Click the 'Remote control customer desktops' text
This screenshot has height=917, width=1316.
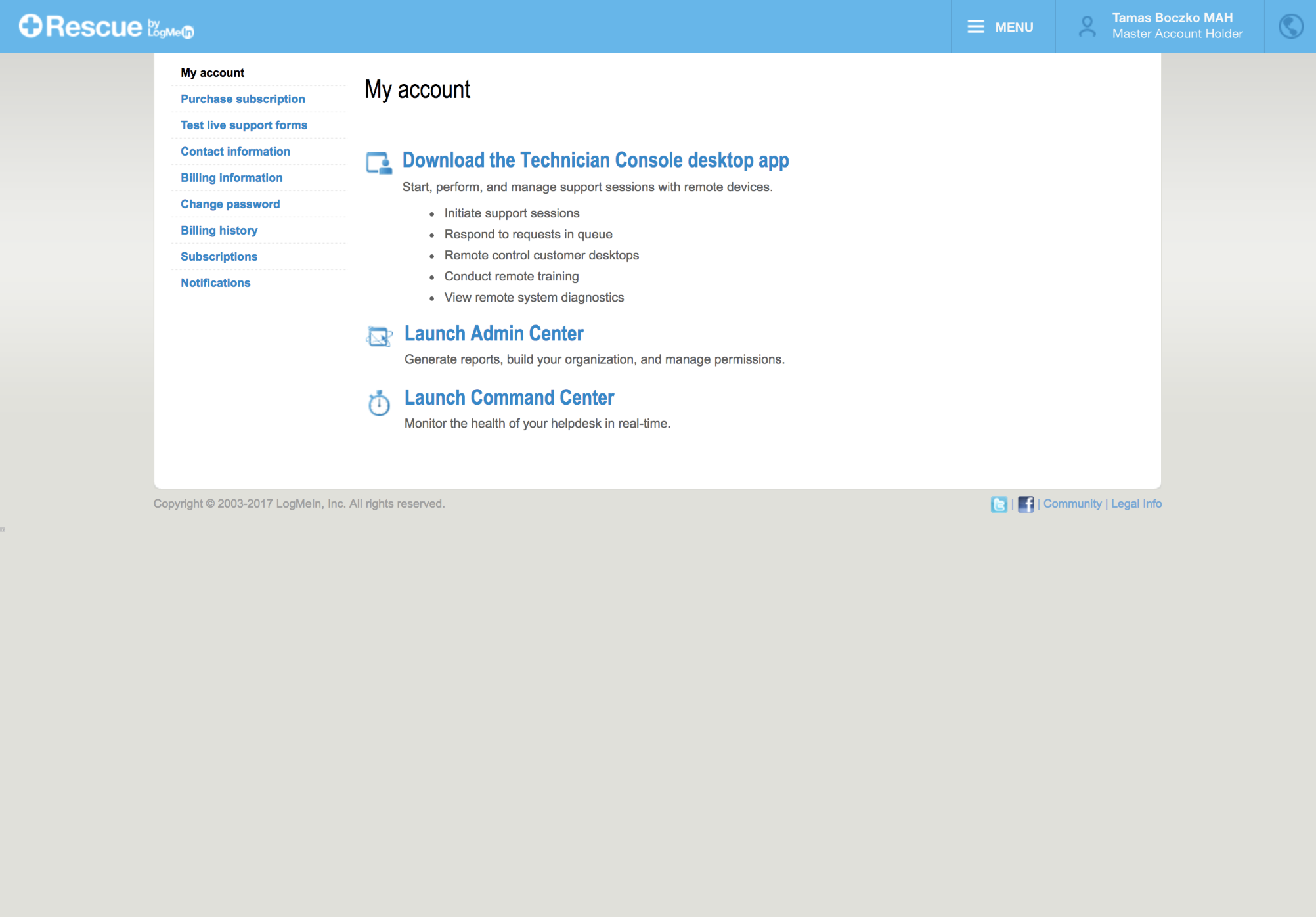[541, 256]
